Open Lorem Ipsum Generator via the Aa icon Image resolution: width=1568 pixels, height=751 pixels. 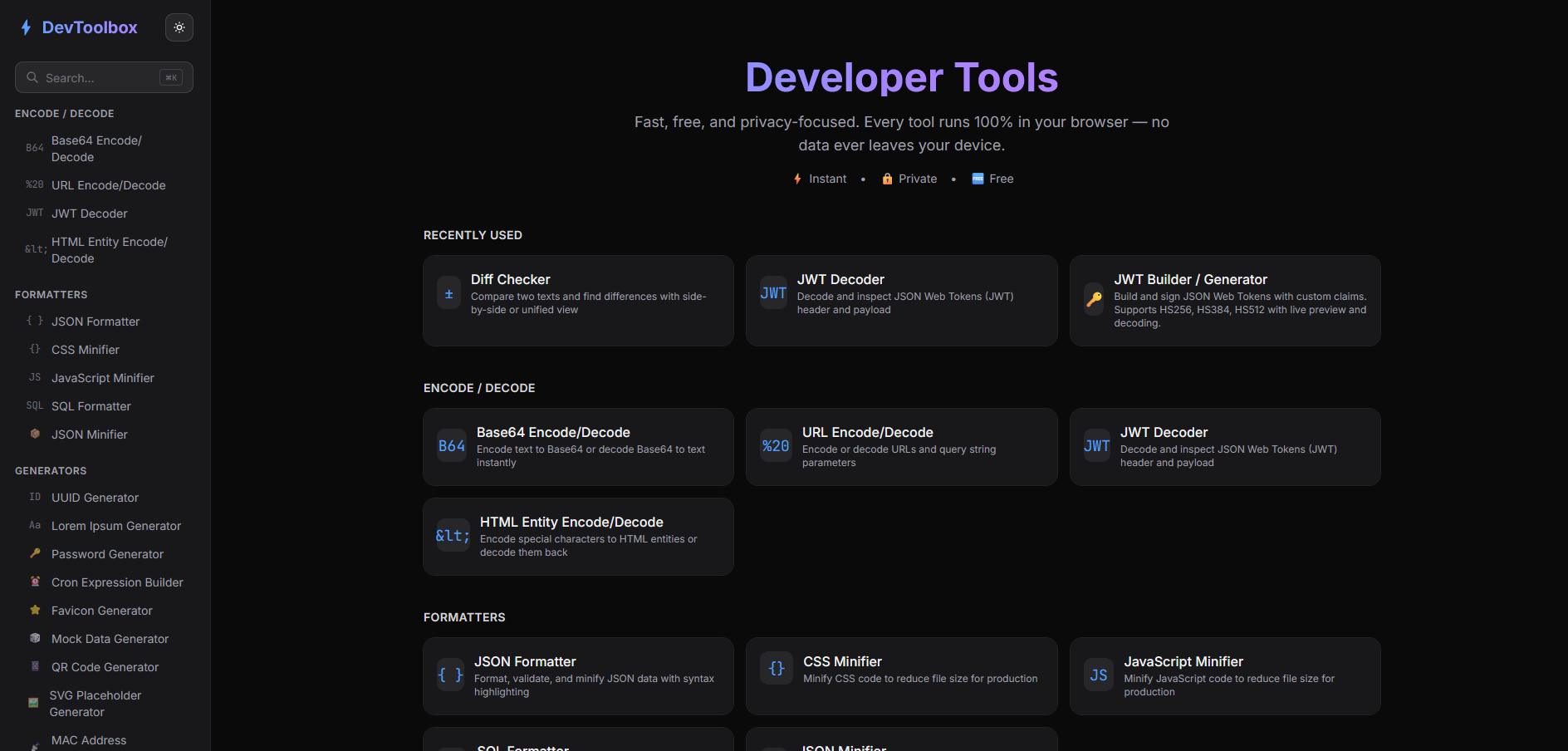coord(34,525)
